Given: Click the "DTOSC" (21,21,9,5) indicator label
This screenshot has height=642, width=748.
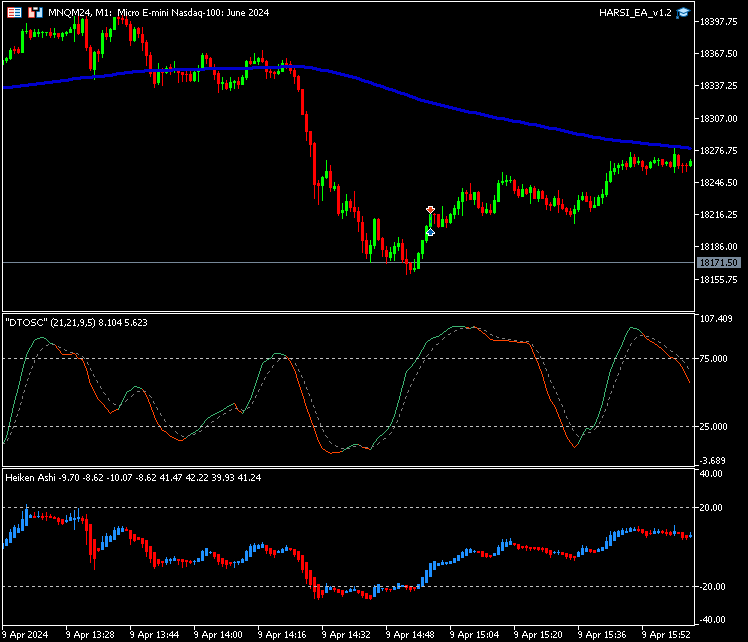Looking at the screenshot, I should (x=76, y=323).
